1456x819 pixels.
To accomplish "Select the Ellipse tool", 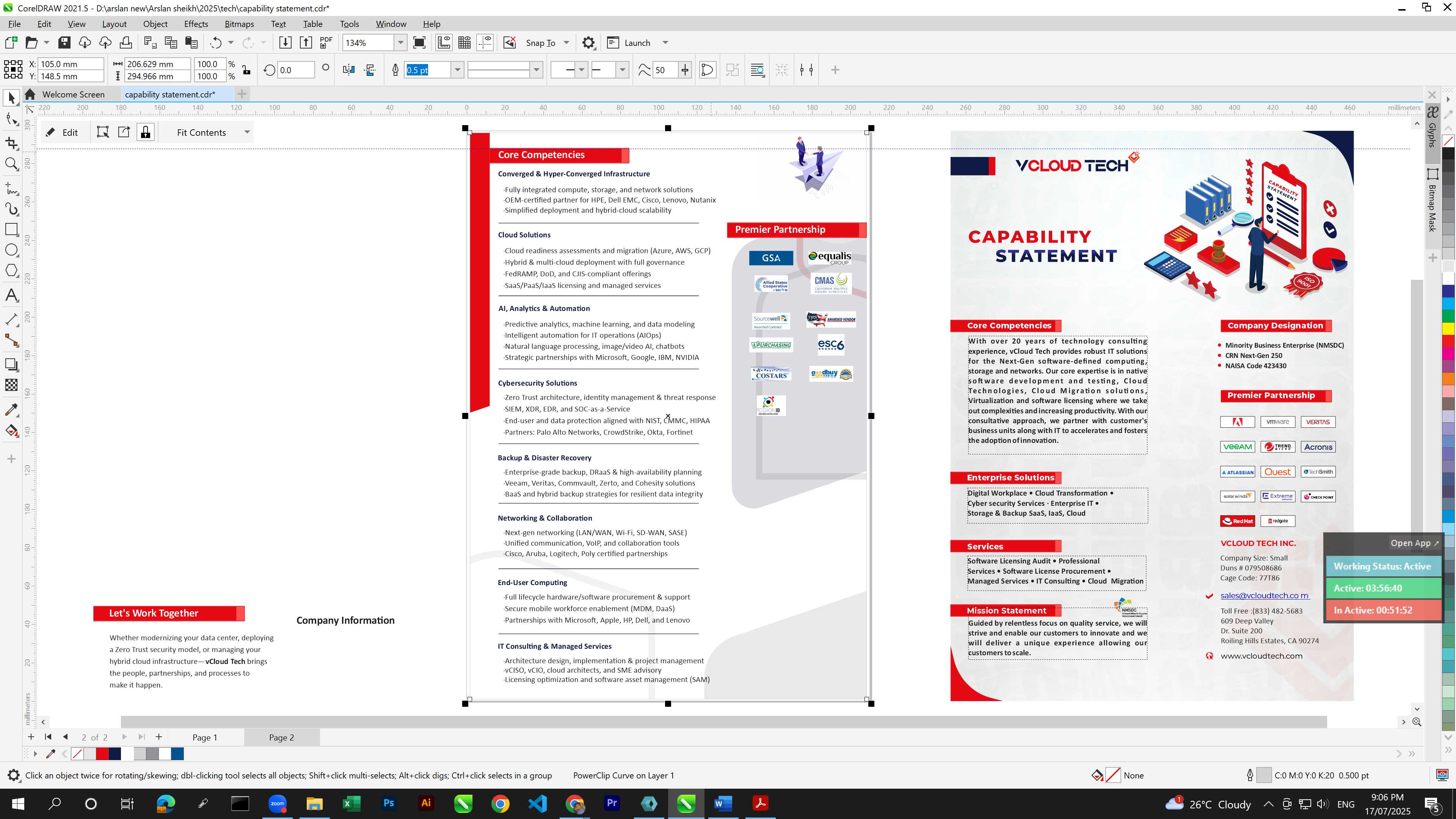I will coord(11,250).
